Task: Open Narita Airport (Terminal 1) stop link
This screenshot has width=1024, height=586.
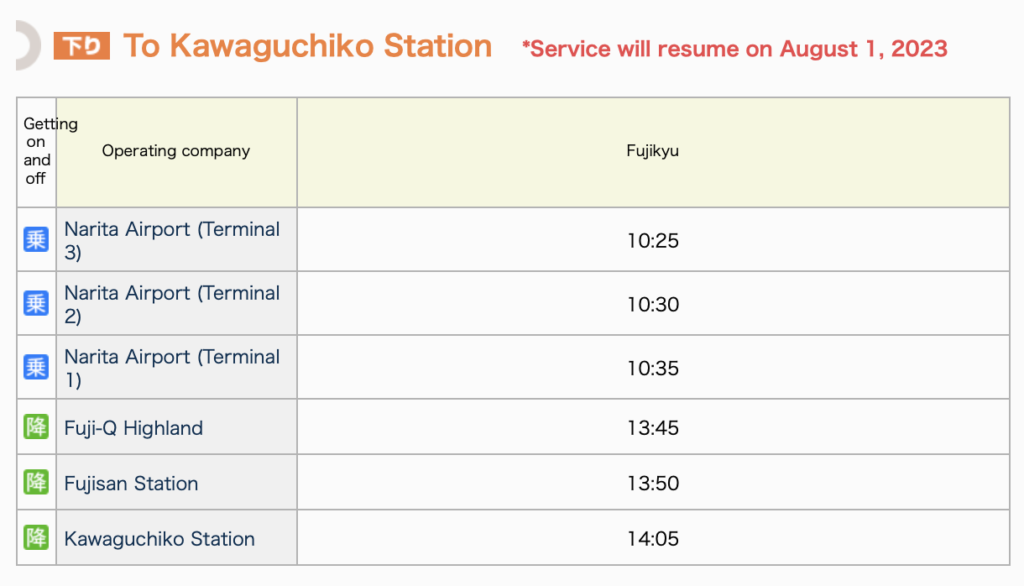Action: pyautogui.click(x=172, y=368)
